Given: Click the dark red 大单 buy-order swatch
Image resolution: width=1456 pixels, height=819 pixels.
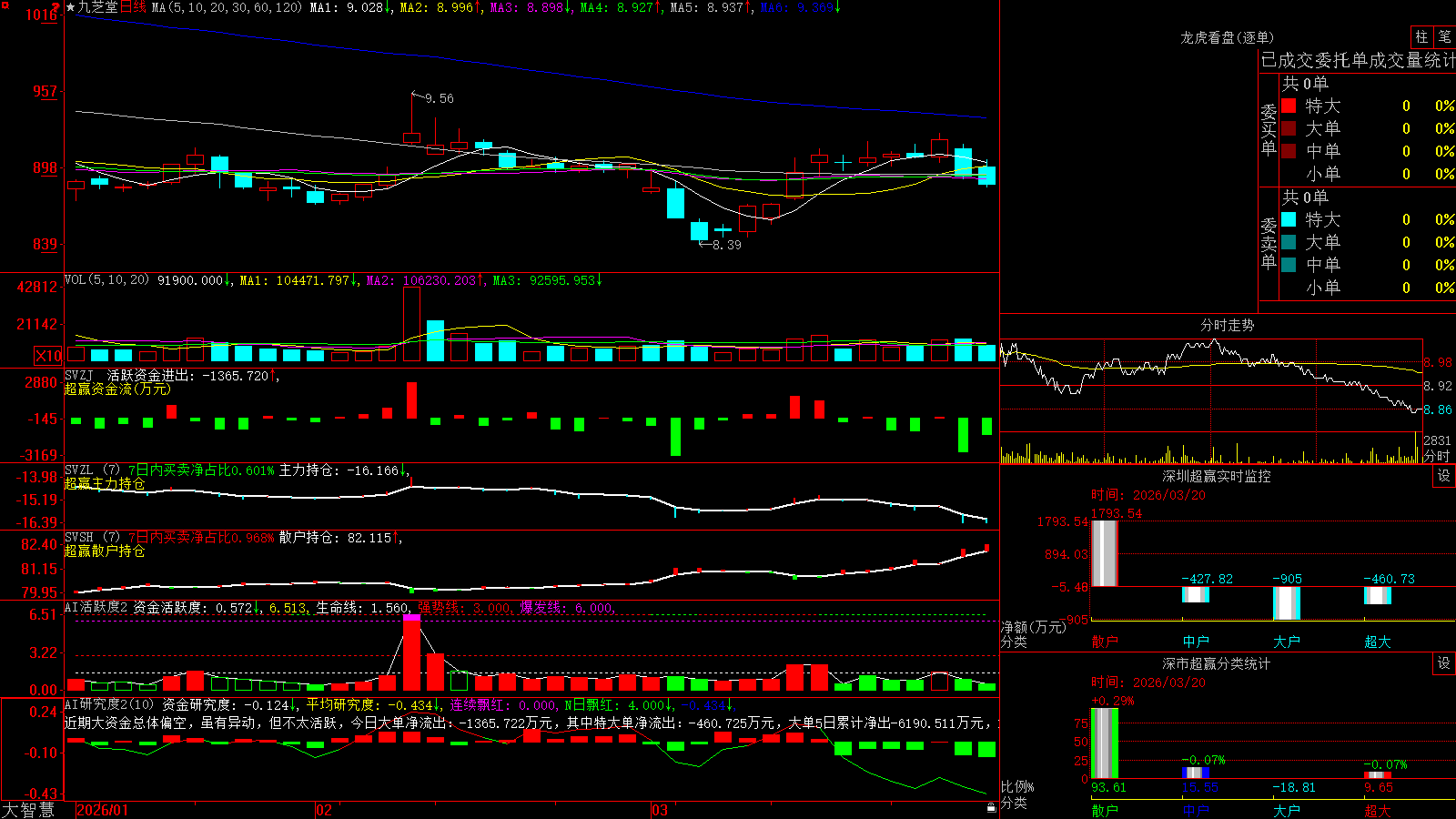Looking at the screenshot, I should [1289, 128].
